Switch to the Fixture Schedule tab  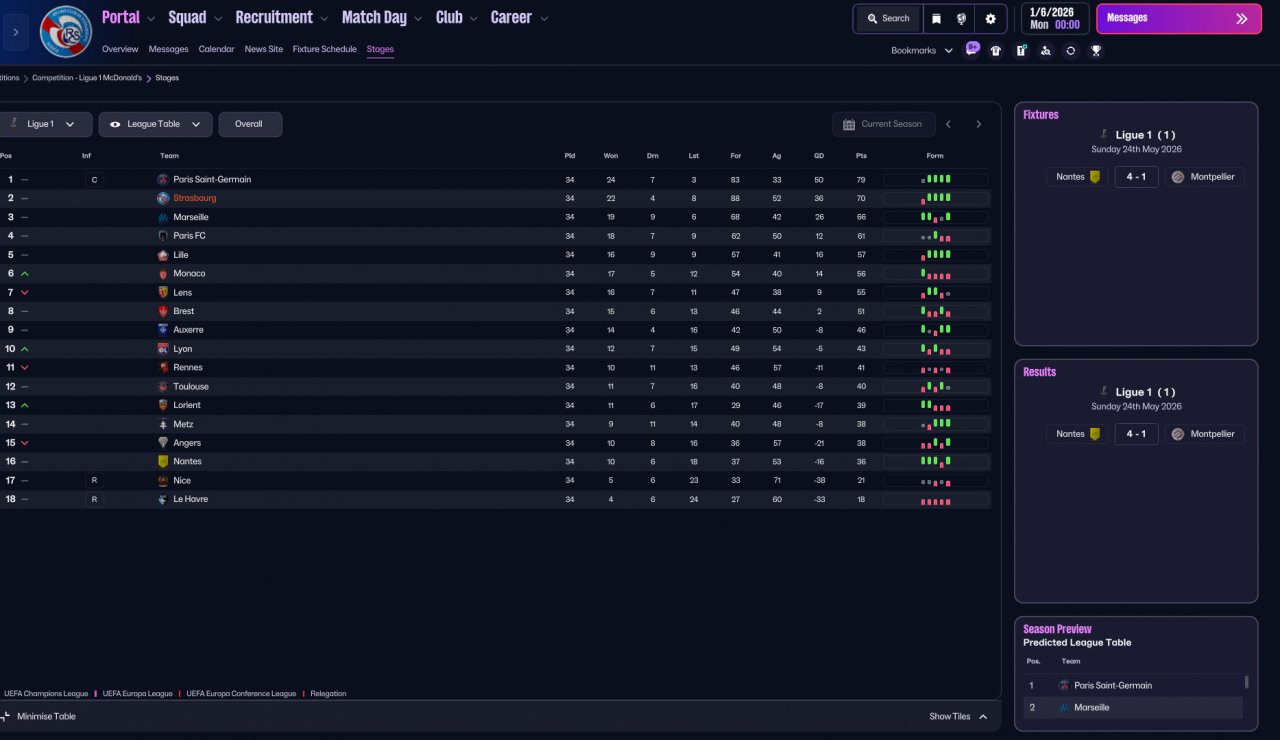click(325, 49)
